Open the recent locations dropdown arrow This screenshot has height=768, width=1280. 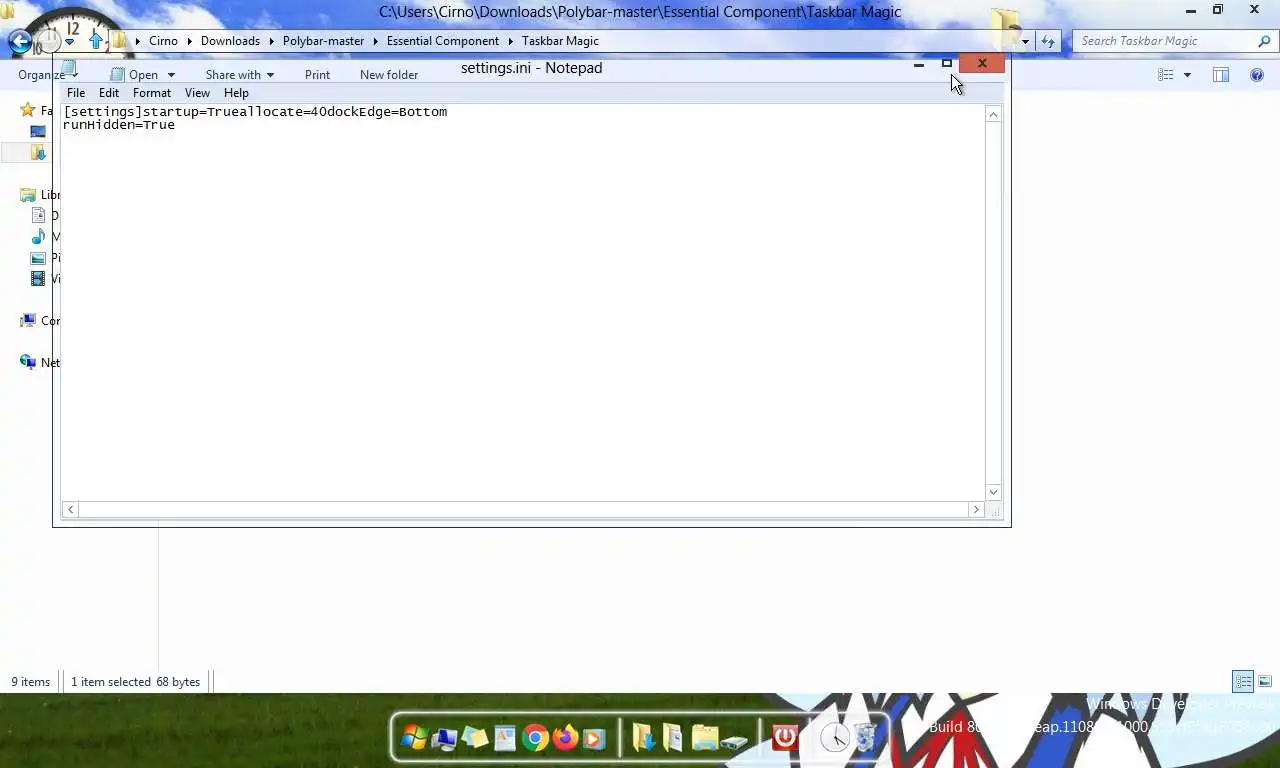tap(70, 42)
